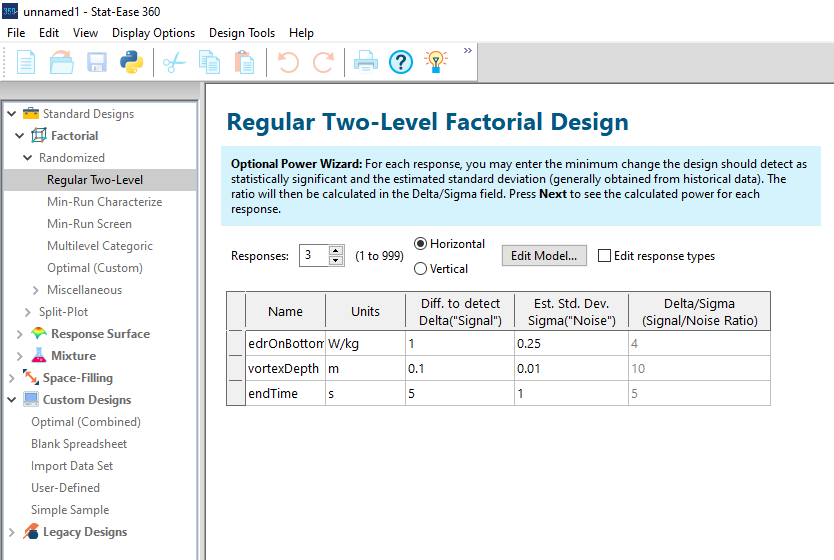Click the Standard Designs toolbox icon

(x=31, y=113)
